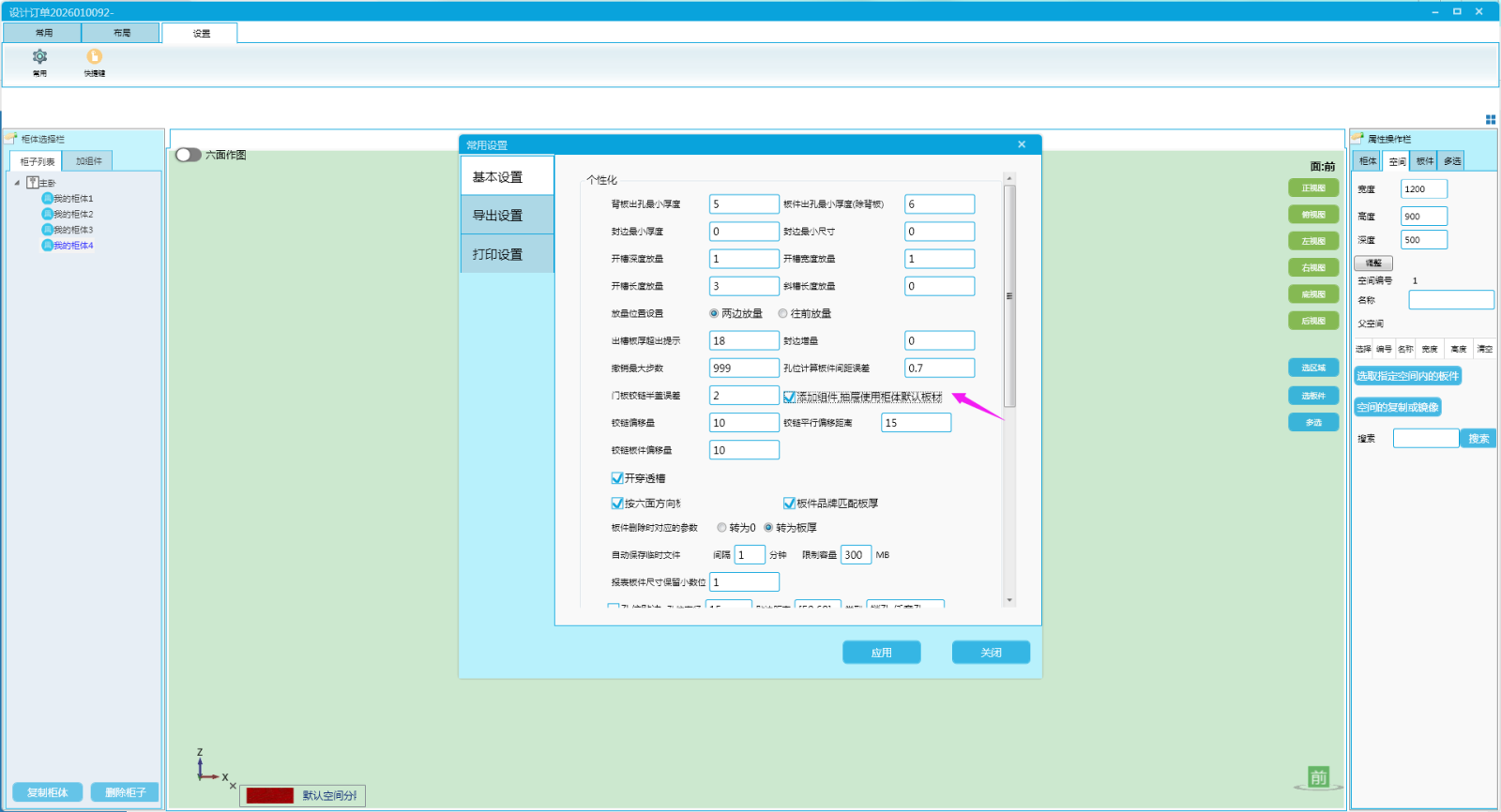Click the 正视图 view button
The width and height of the screenshot is (1501, 812).
point(1313,188)
